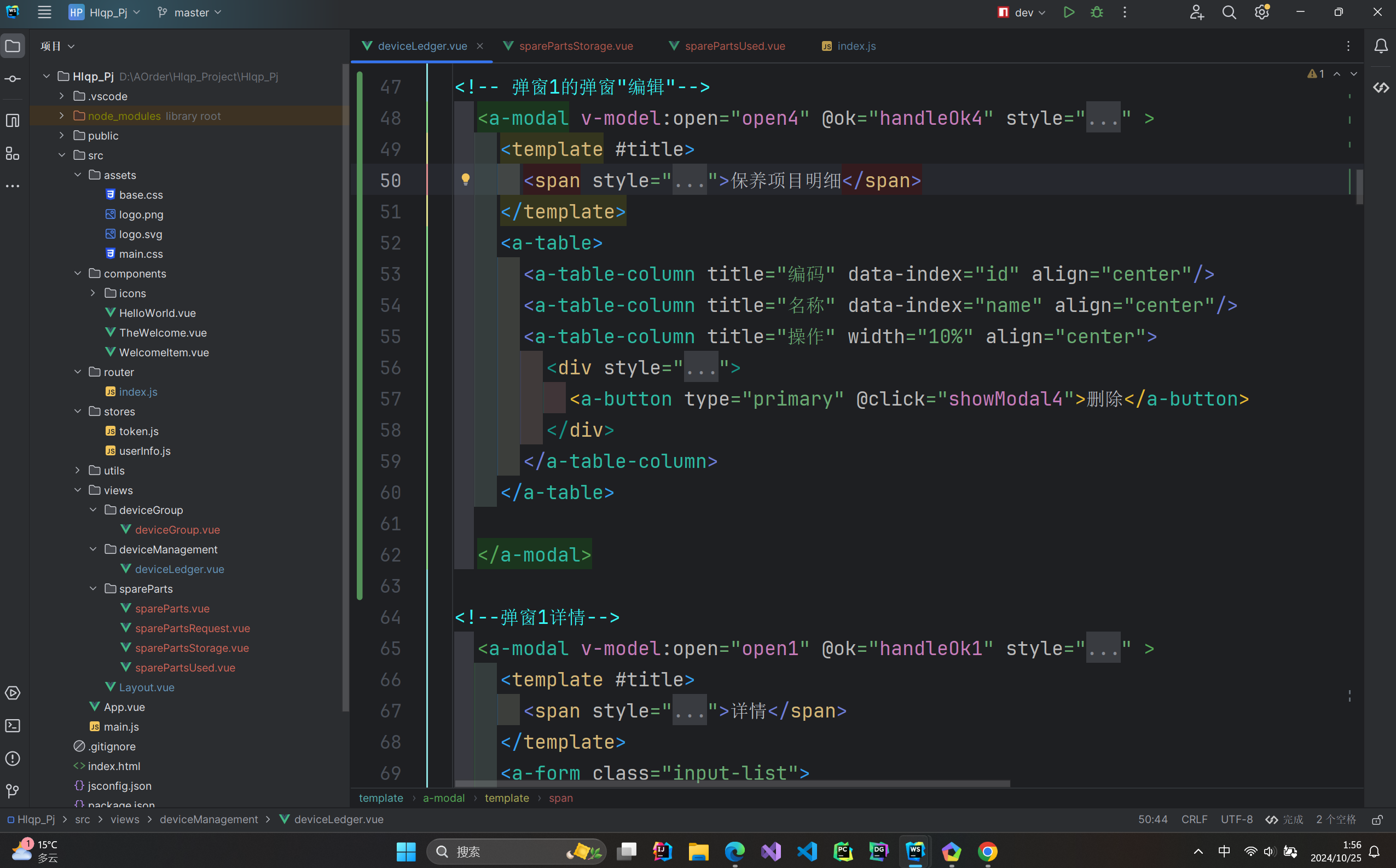Click the taskbar search box
This screenshot has width=1396, height=868.
coord(515,852)
